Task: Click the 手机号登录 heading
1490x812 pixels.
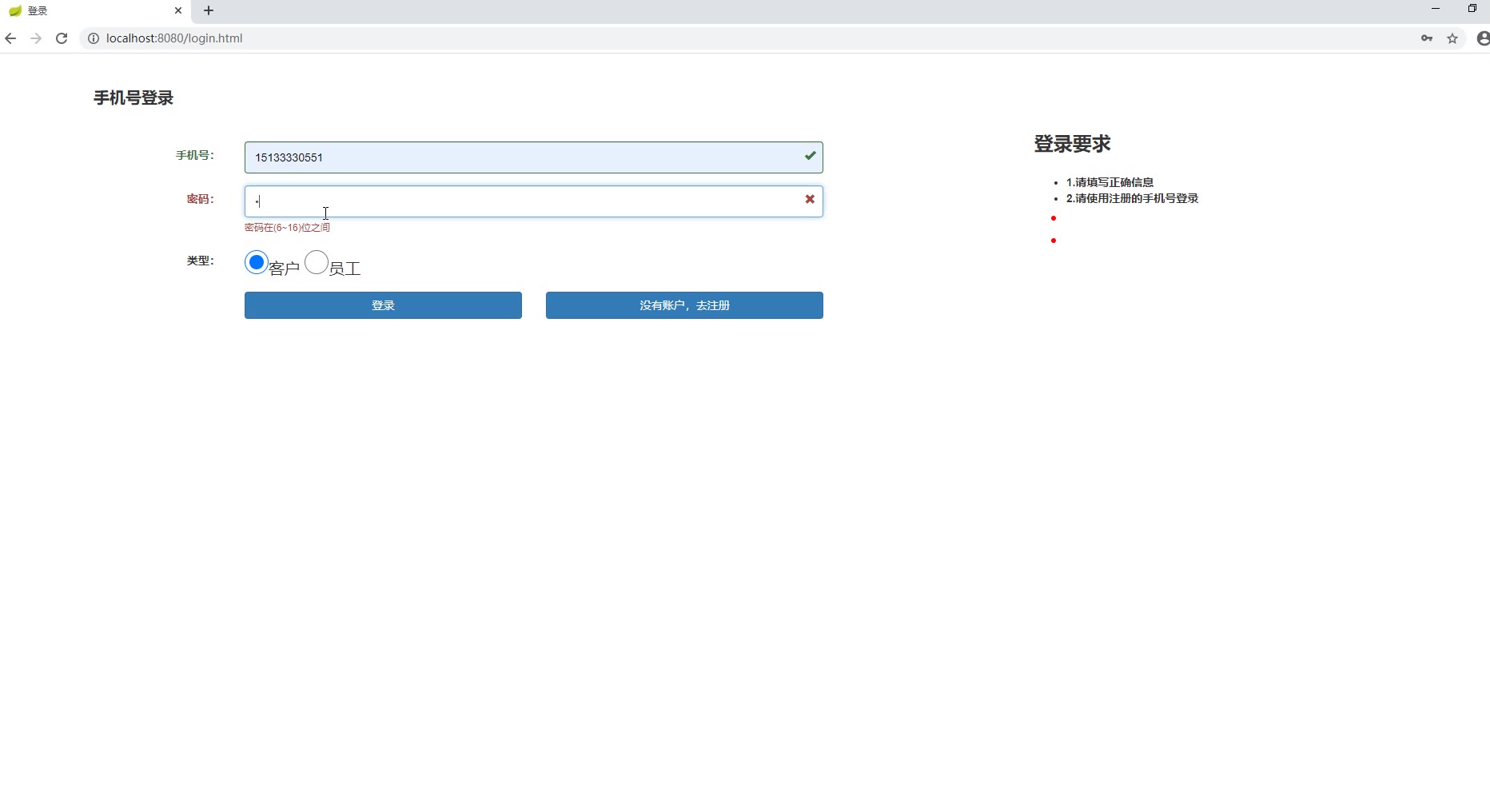Action: point(133,98)
